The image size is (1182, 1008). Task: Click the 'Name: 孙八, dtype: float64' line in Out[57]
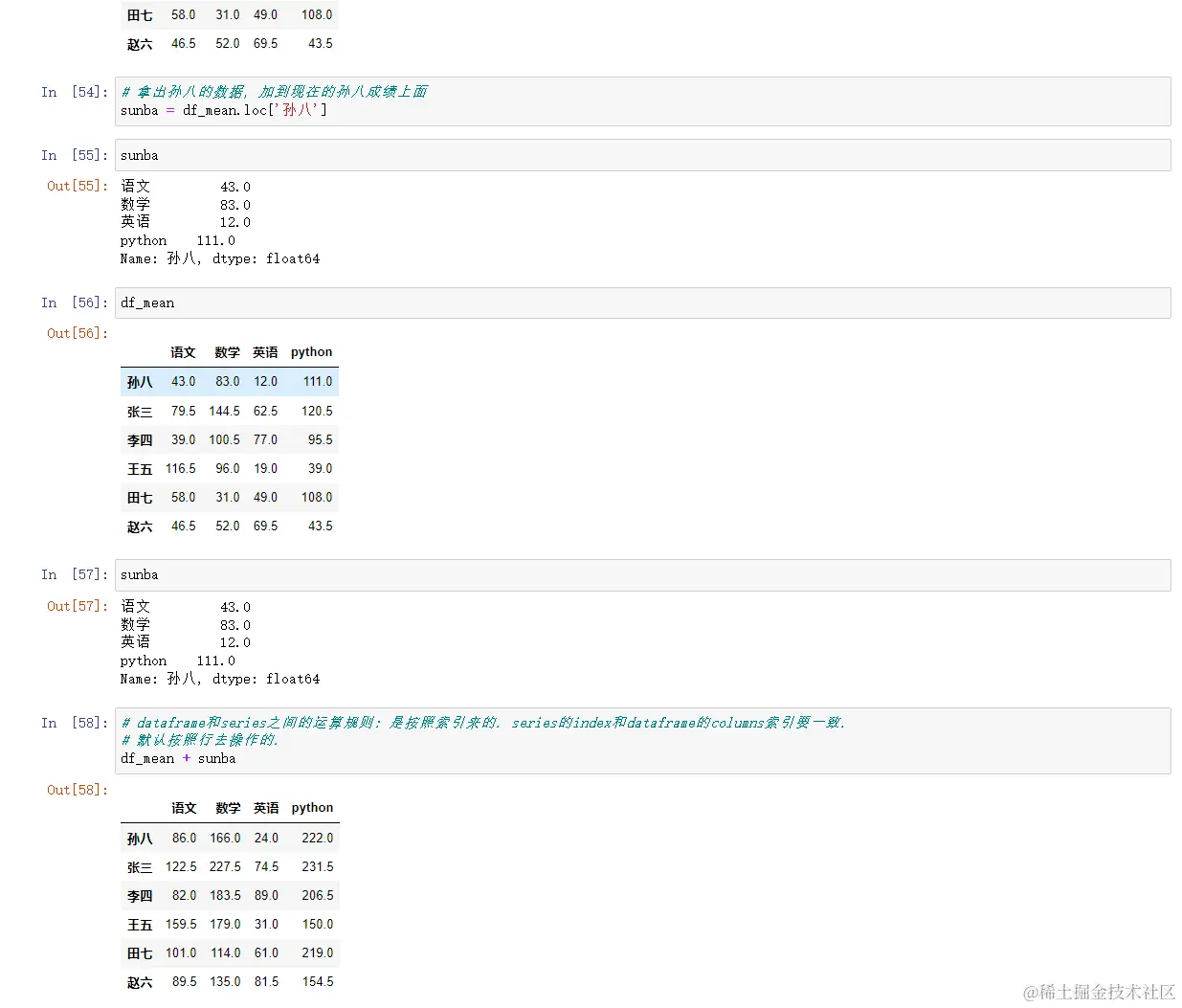tap(220, 679)
